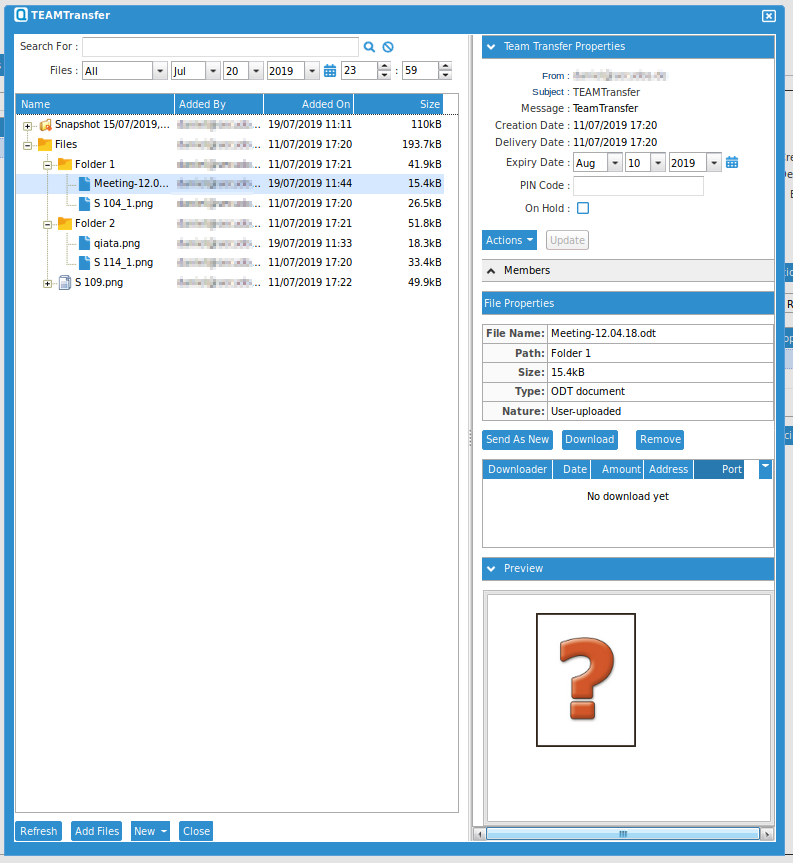Sort by the Name column header
The height and width of the screenshot is (863, 793).
point(95,104)
